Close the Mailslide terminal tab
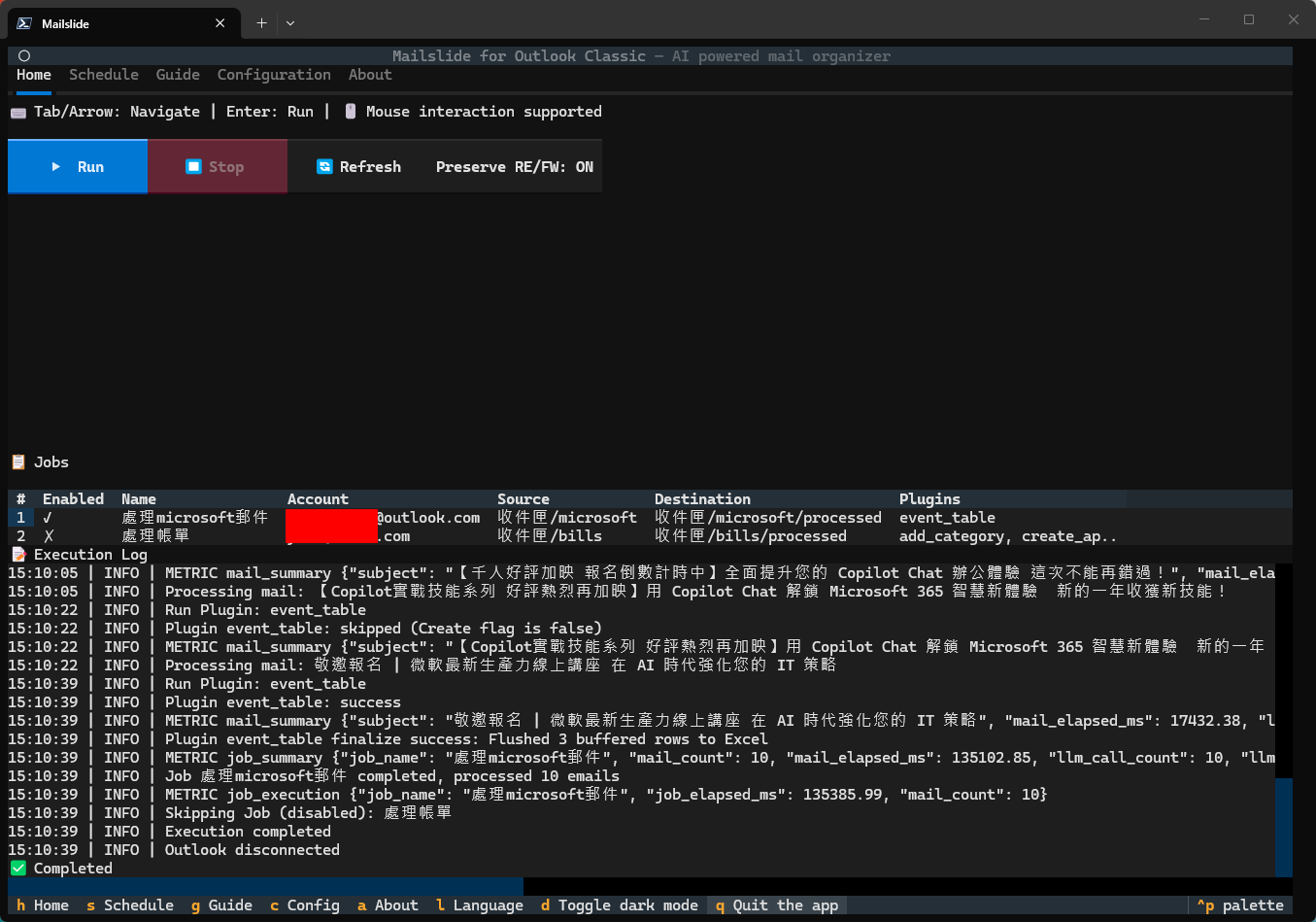The image size is (1316, 922). 220,23
